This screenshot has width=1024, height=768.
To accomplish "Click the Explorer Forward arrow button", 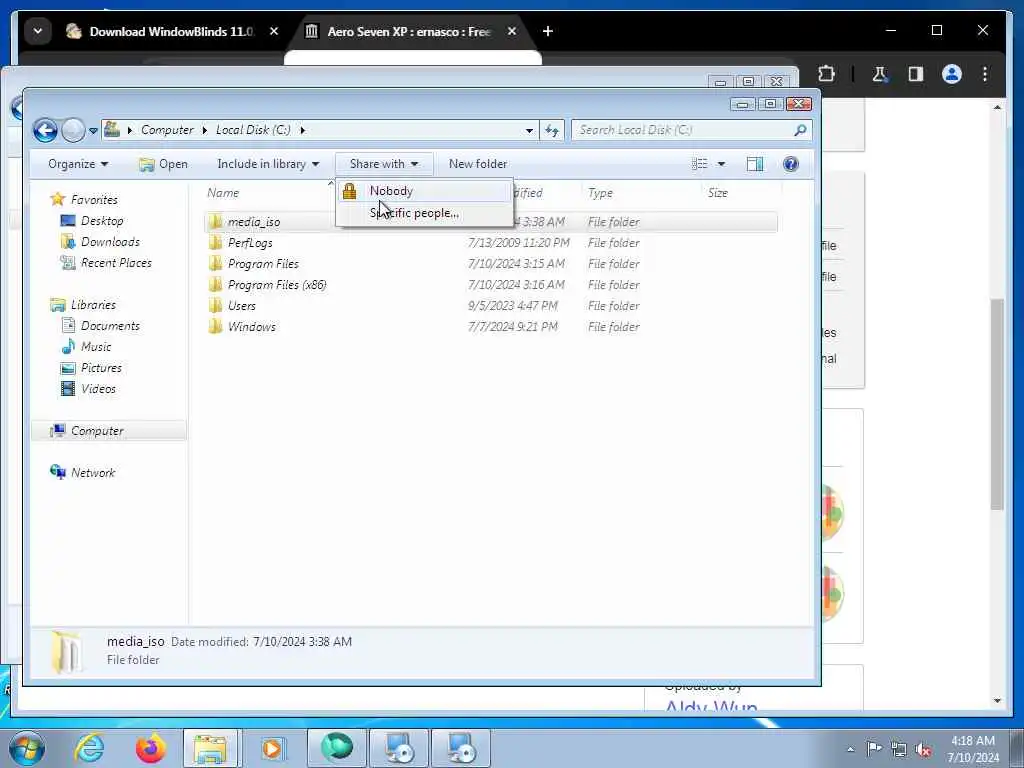I will 73,130.
